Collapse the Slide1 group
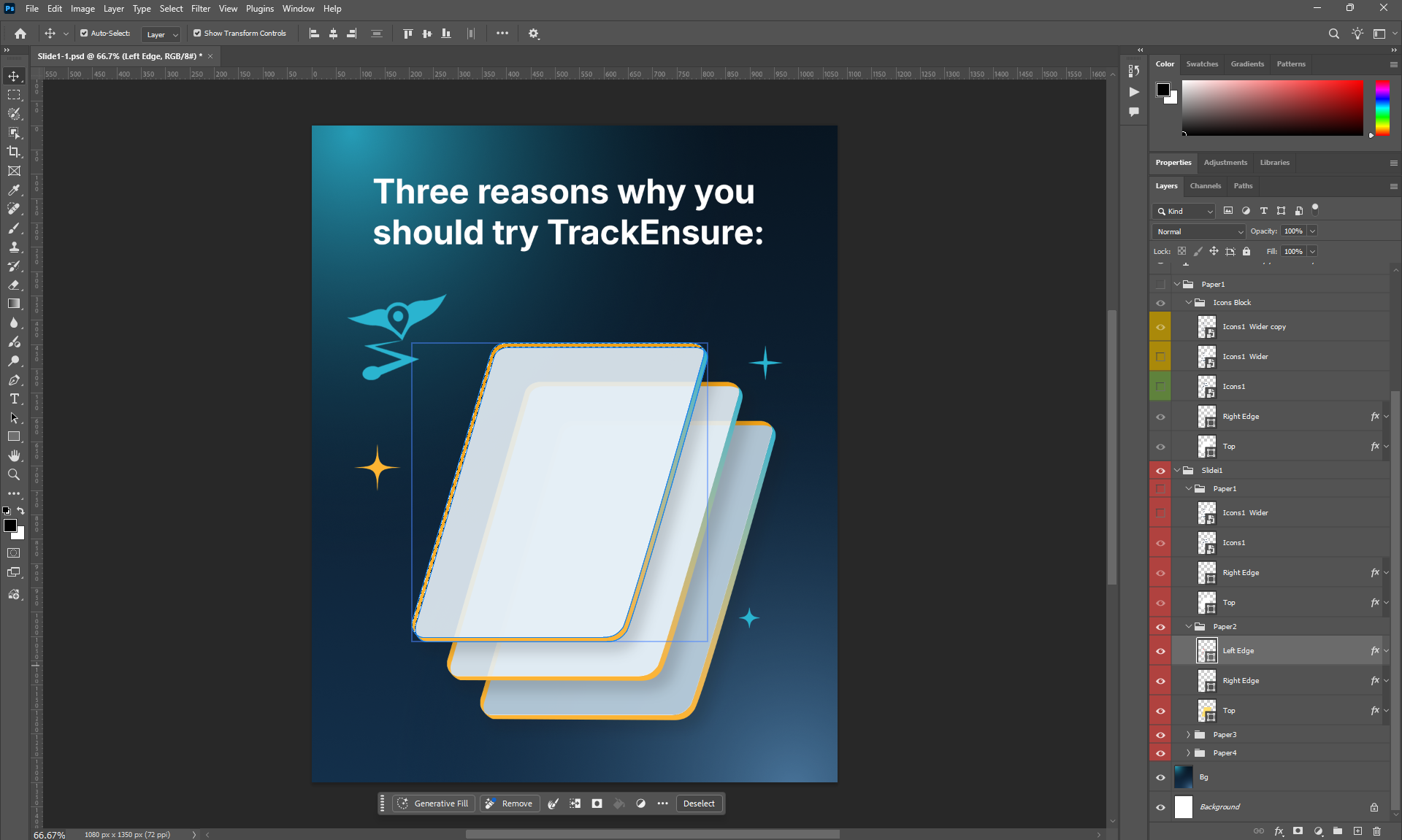Viewport: 1402px width, 840px height. coord(1176,471)
